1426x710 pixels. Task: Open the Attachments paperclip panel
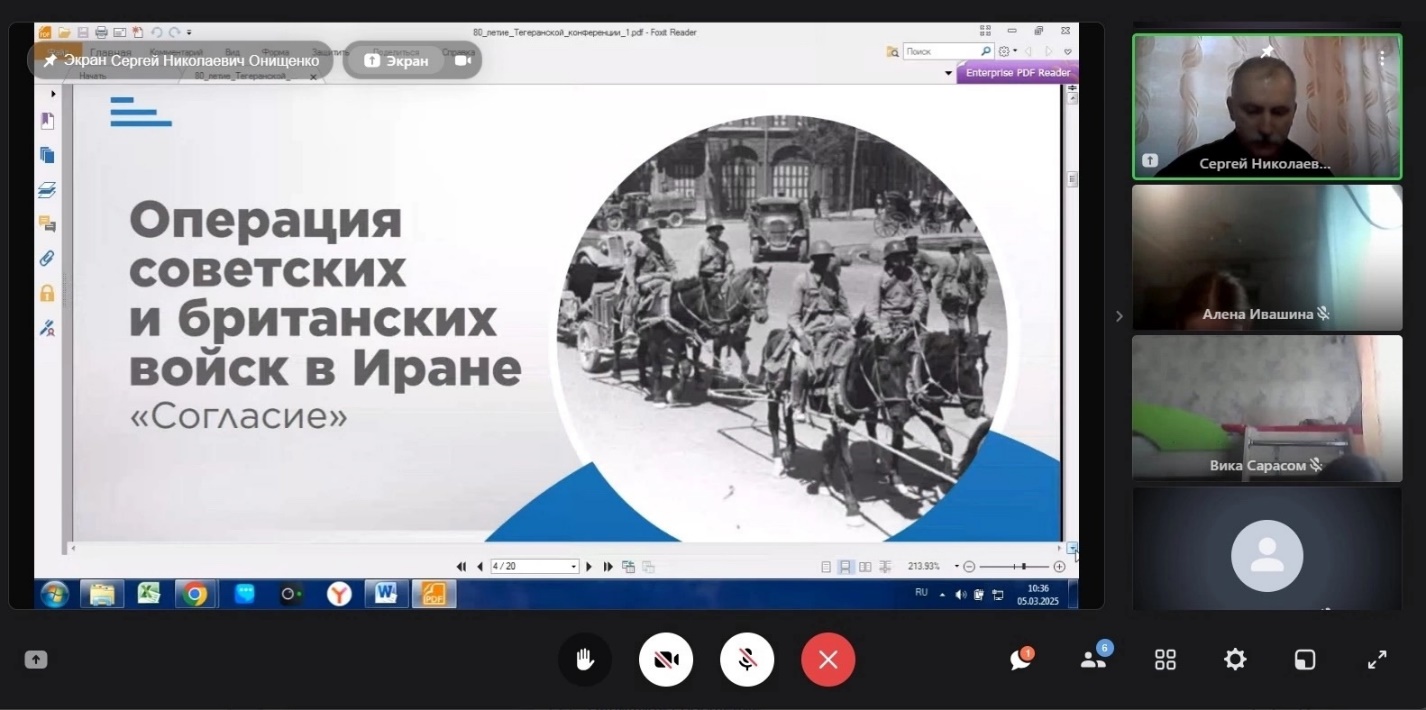tap(47, 258)
